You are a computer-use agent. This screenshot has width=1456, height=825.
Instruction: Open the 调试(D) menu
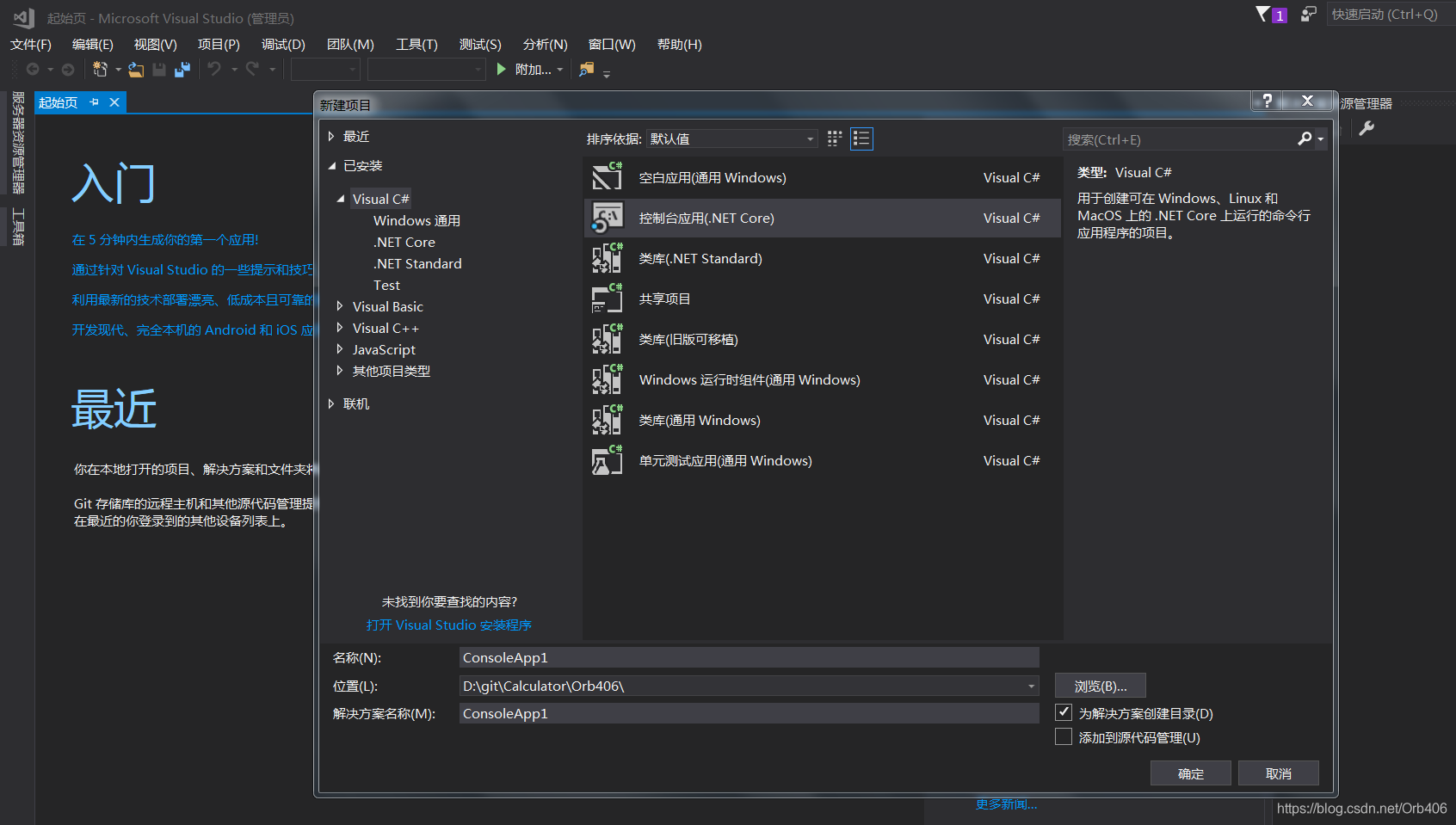[283, 44]
